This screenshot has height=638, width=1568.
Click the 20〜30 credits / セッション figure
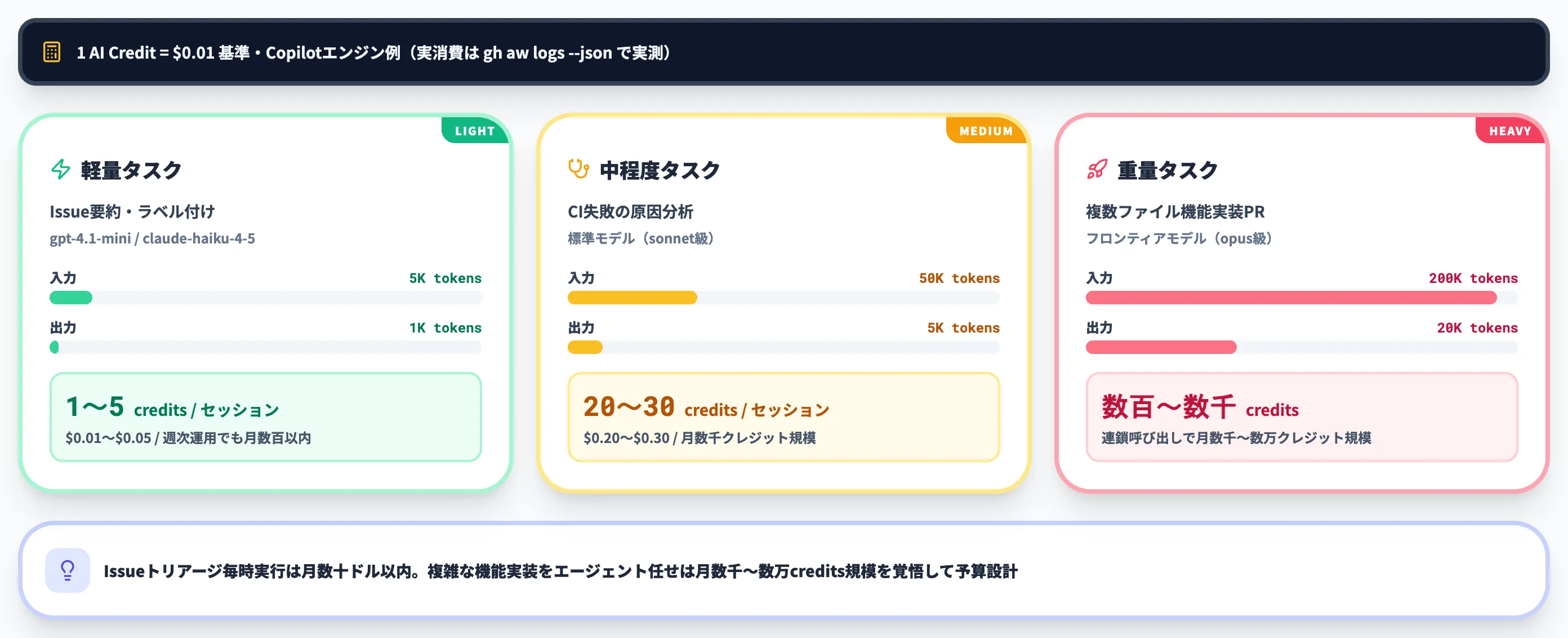click(x=706, y=407)
